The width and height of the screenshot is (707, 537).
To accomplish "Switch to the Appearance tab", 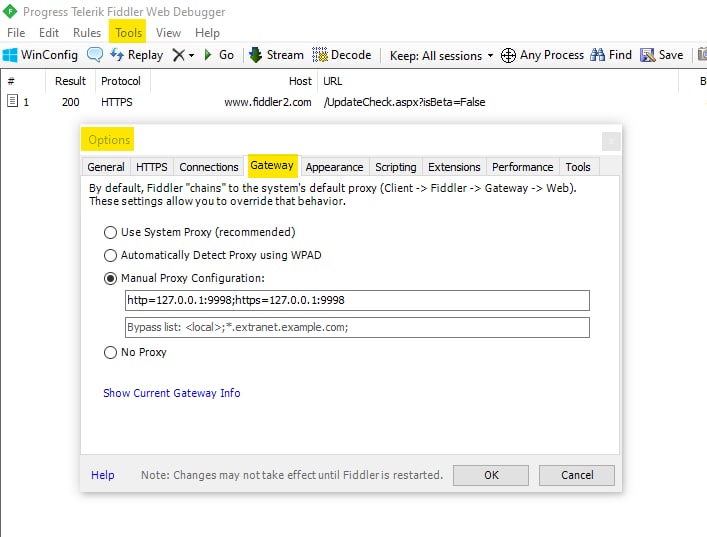I will (334, 167).
